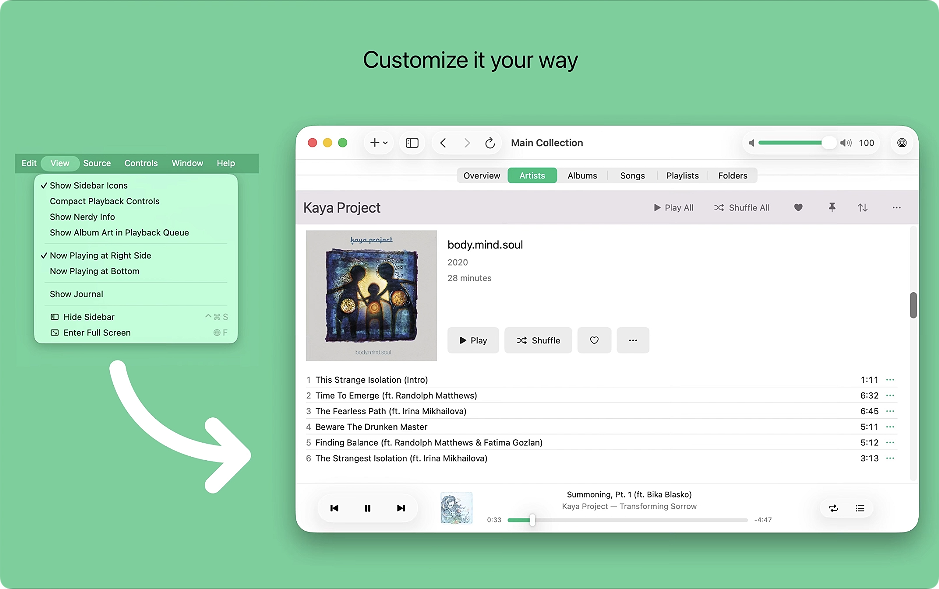939x589 pixels.
Task: Click the Summoning album artwork thumbnail
Action: 457,508
